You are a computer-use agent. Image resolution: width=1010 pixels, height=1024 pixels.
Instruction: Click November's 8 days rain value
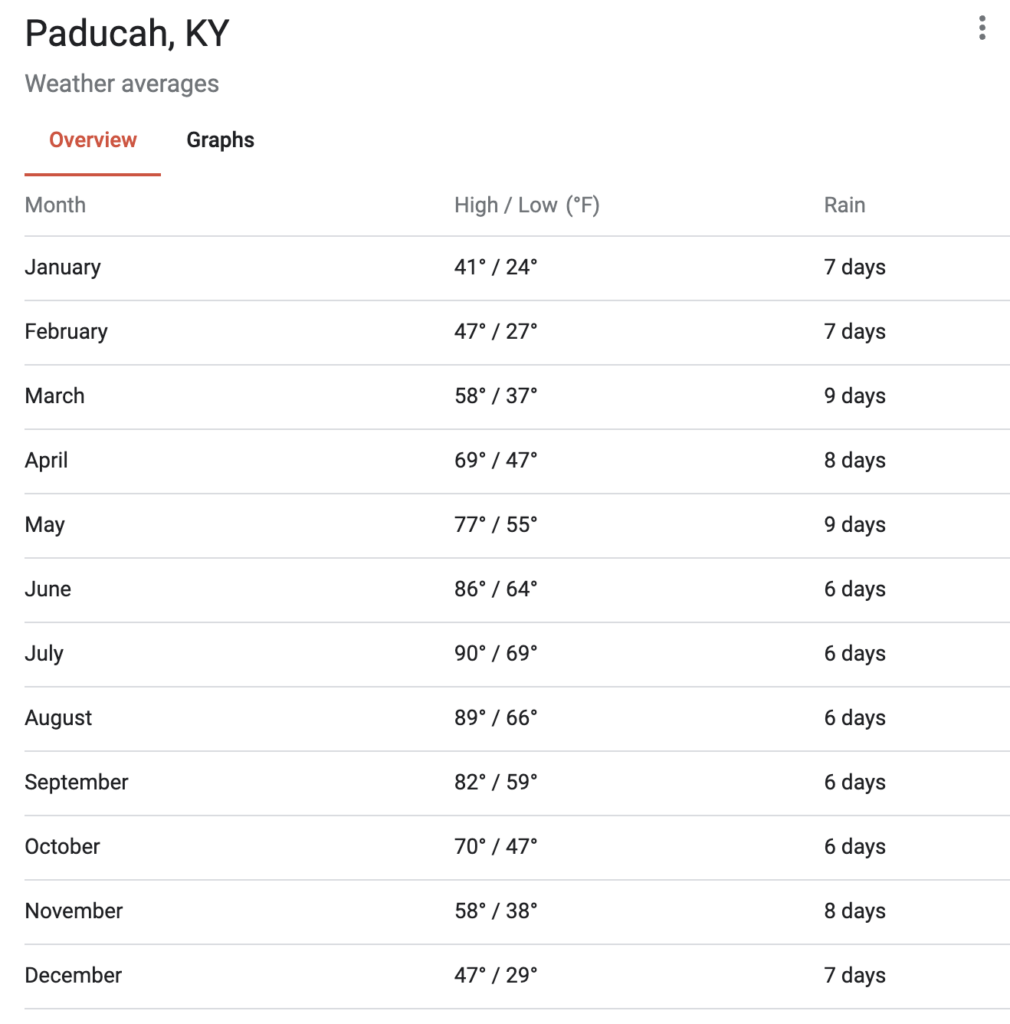855,911
